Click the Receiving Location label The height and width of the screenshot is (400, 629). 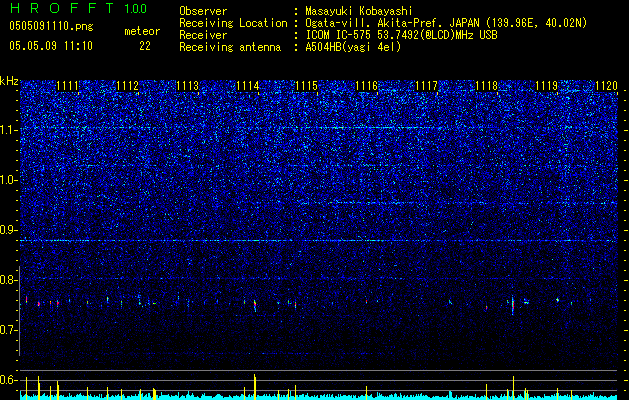pyautogui.click(x=233, y=23)
